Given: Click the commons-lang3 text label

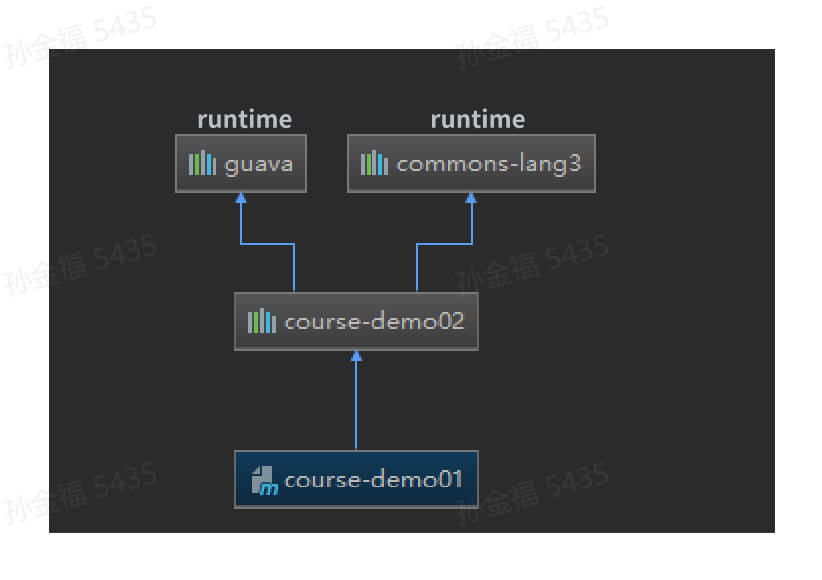Looking at the screenshot, I should [x=489, y=165].
